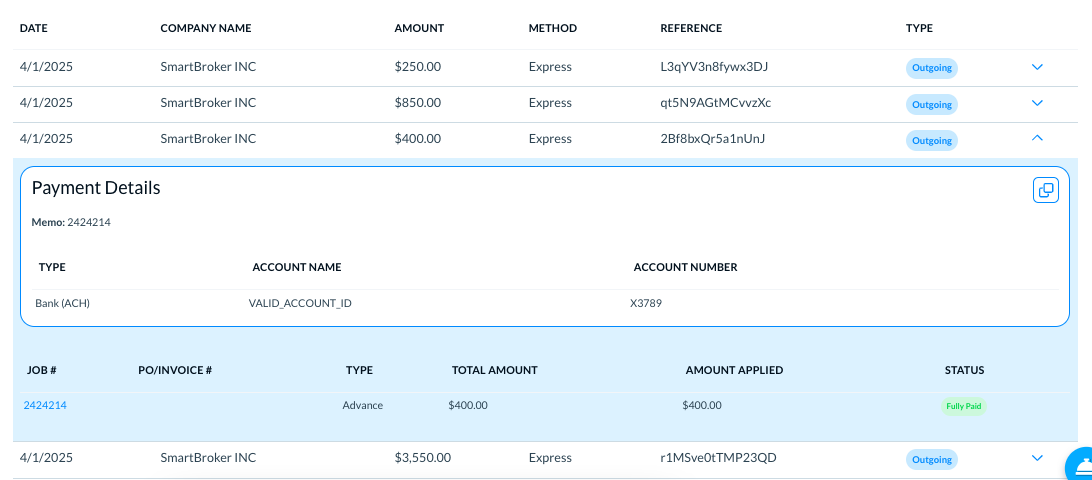Screen dimensions: 1092x480
Task: Expand the $3,550.00 payment row chevron
Action: point(1037,458)
